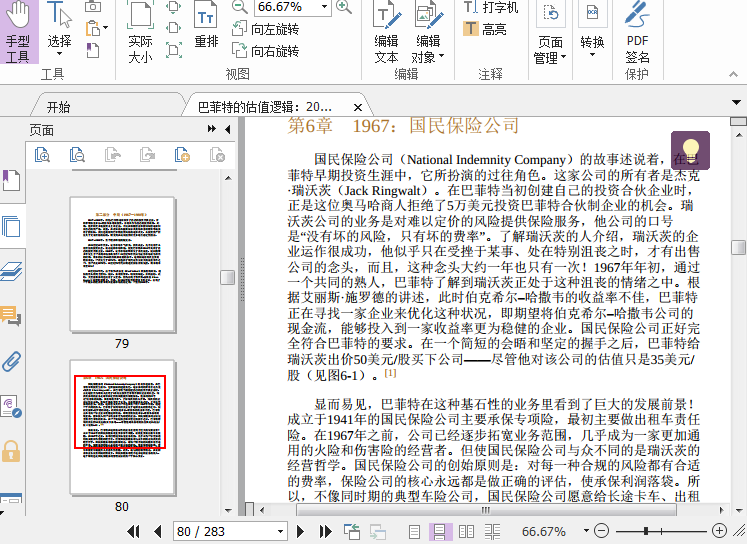Switch to the Start (开始) tab
This screenshot has height=544, width=747.
[x=59, y=107]
